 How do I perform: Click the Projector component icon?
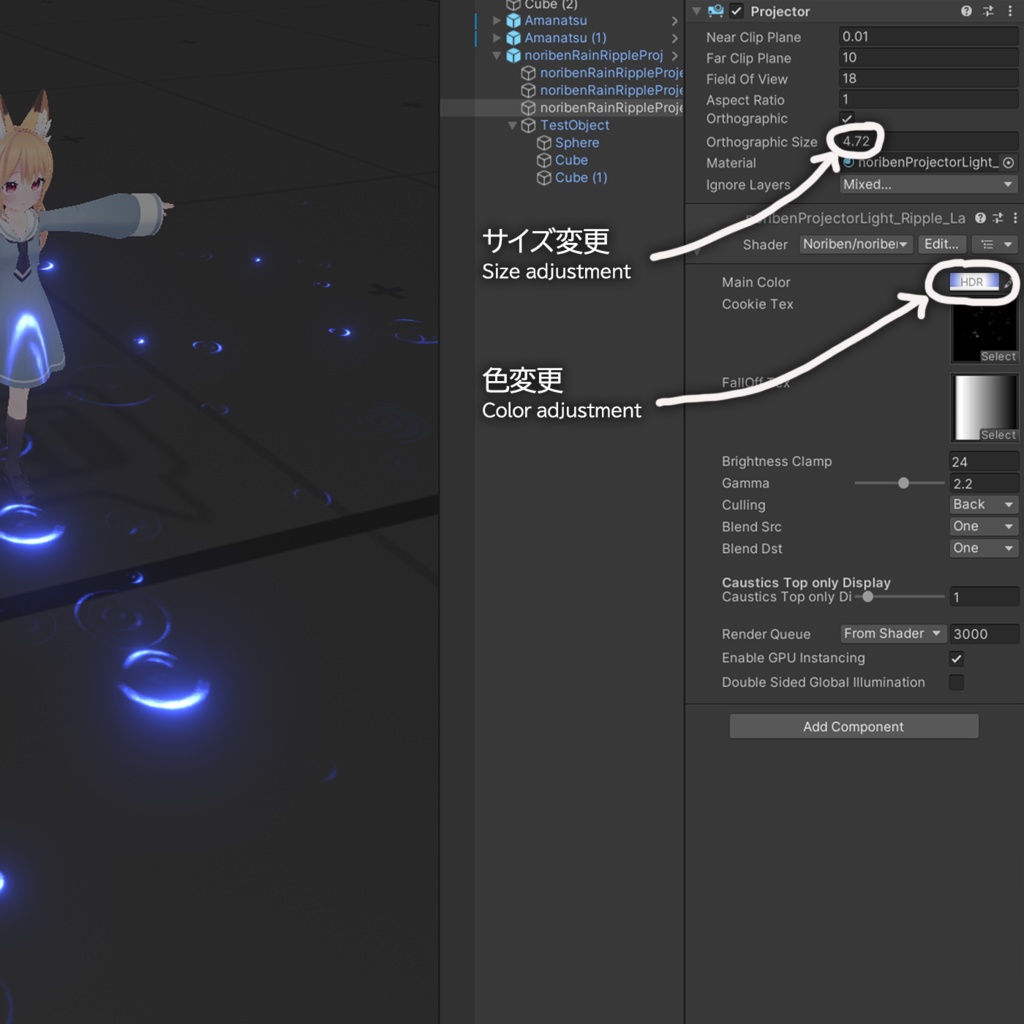(x=714, y=11)
